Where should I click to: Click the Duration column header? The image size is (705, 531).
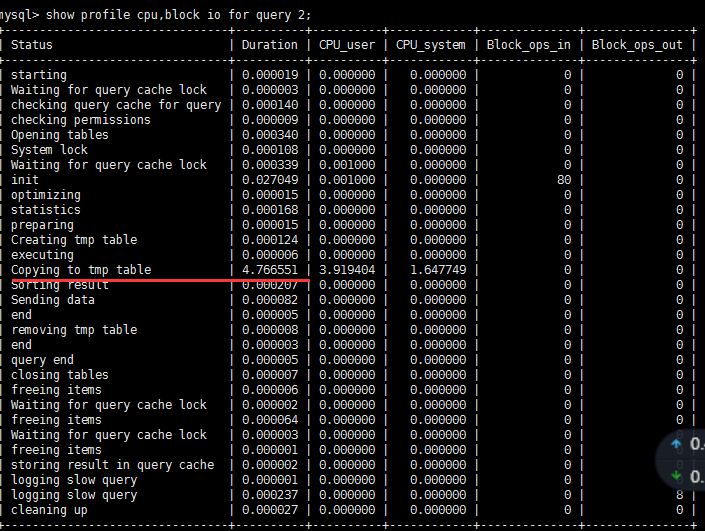tap(270, 45)
